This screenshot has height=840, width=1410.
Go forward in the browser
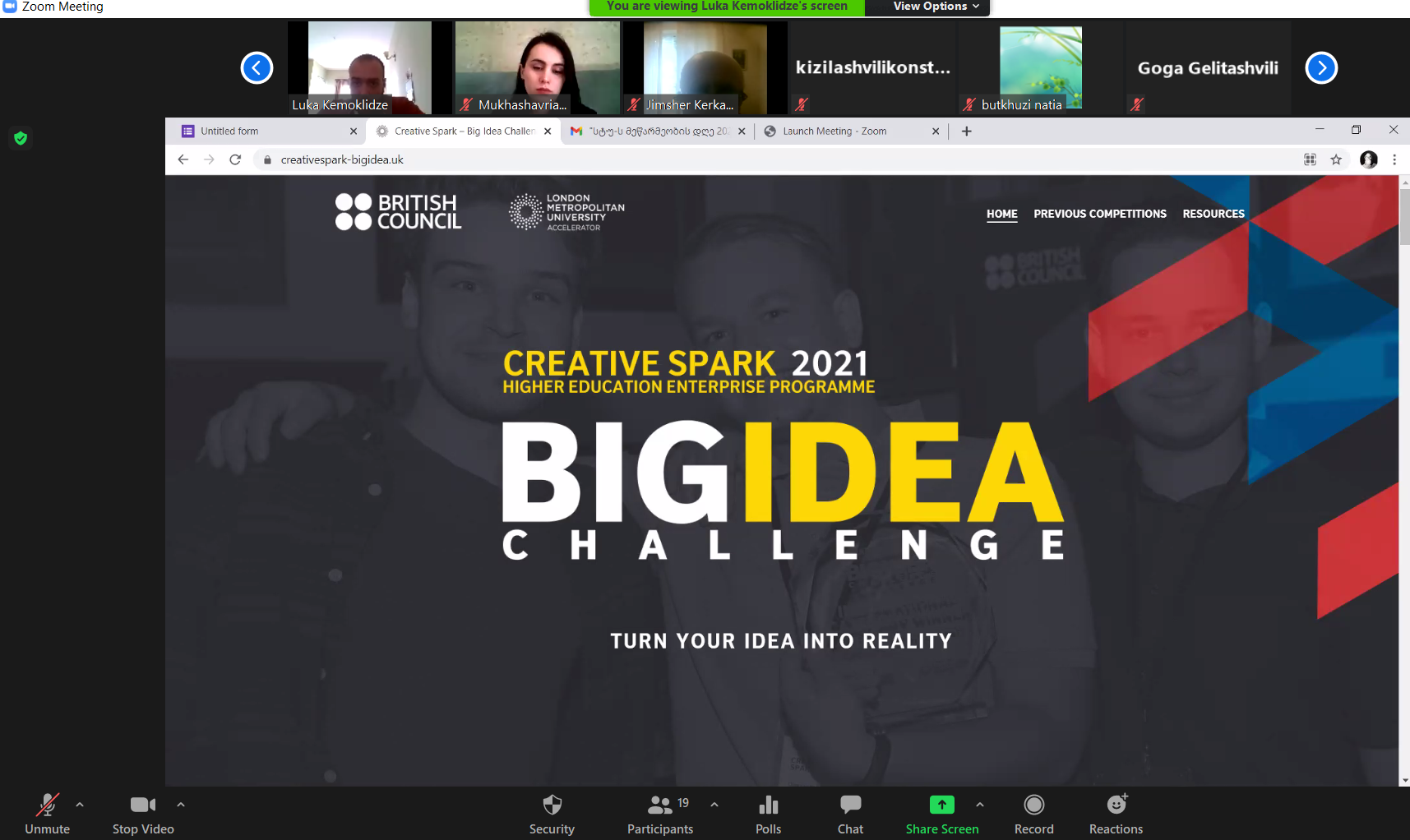209,159
